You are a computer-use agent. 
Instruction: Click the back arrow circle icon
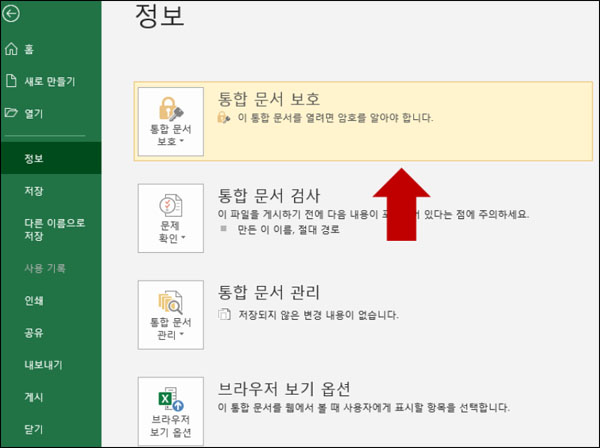10,14
